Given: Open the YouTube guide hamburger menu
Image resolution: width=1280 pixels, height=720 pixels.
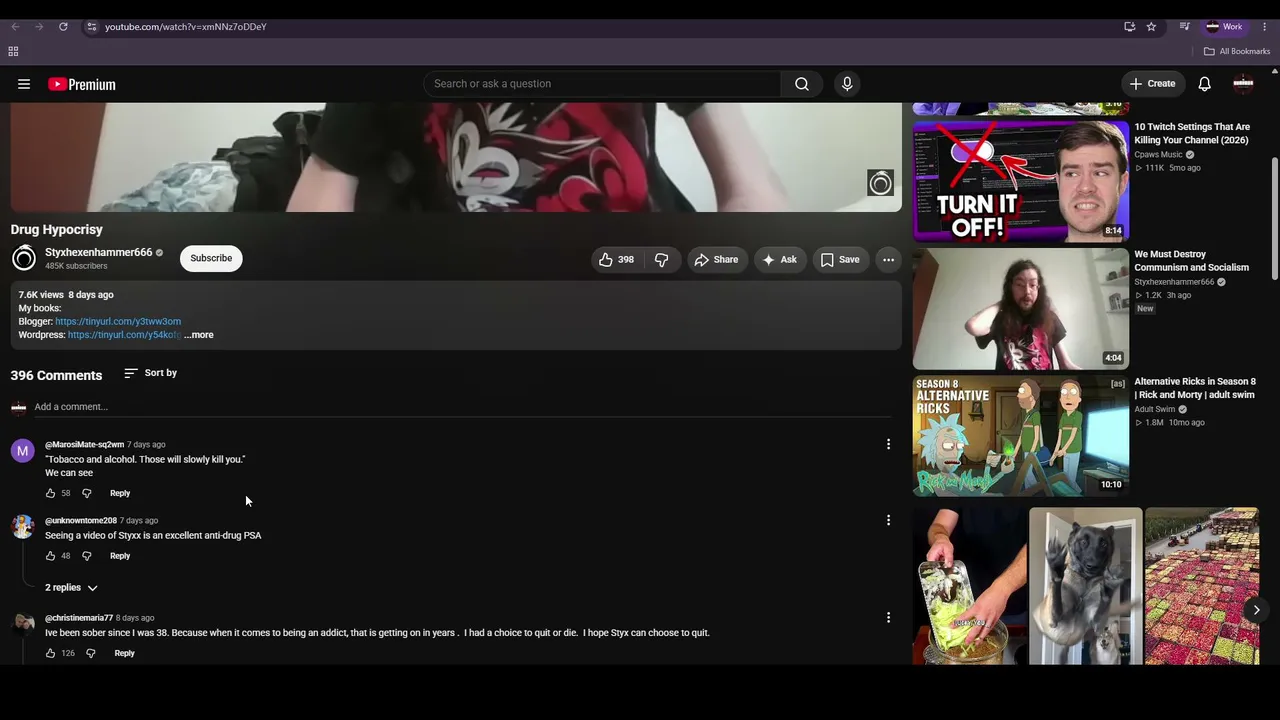Looking at the screenshot, I should (x=24, y=84).
